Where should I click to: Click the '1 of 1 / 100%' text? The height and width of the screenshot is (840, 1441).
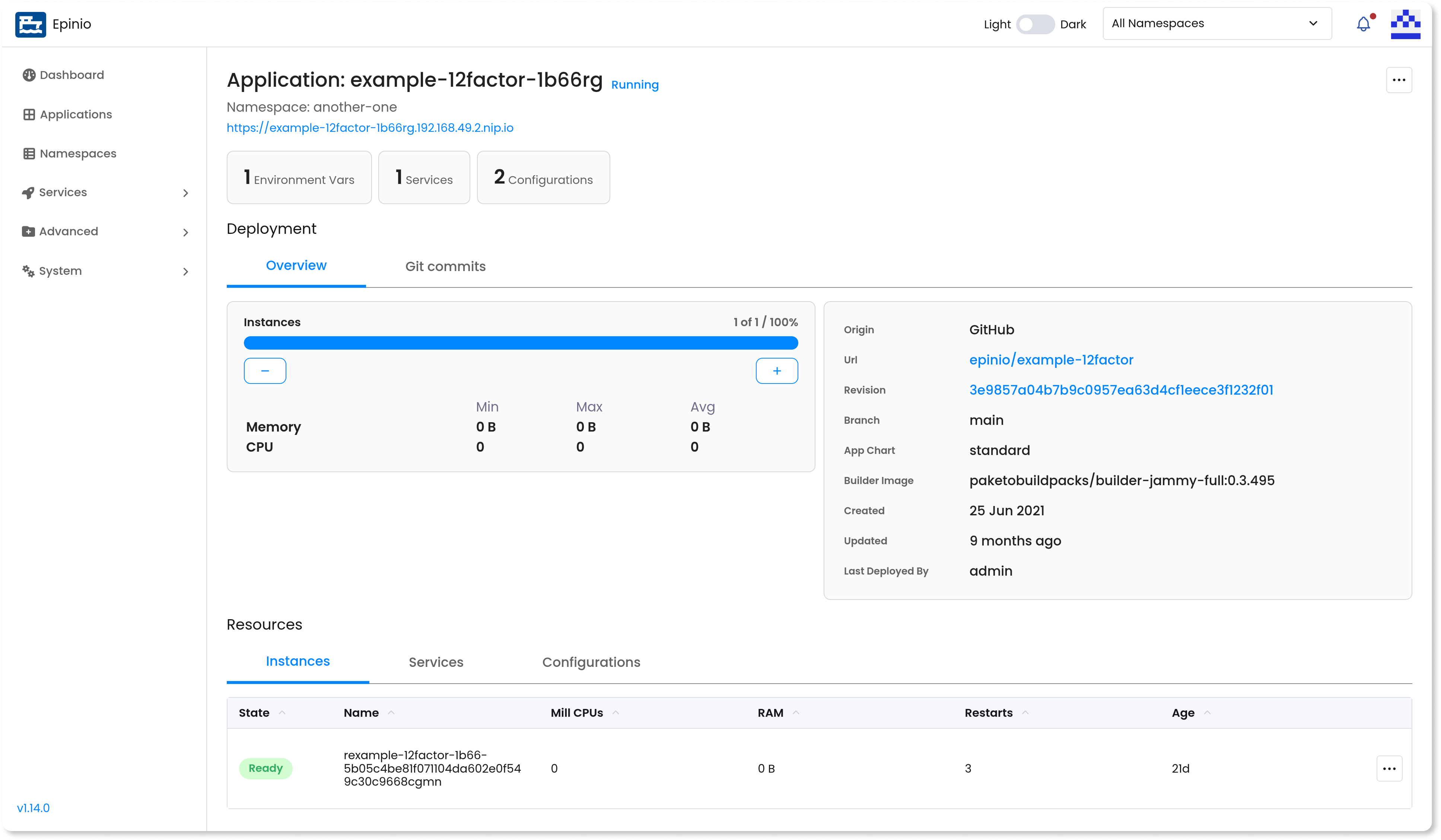click(x=766, y=322)
